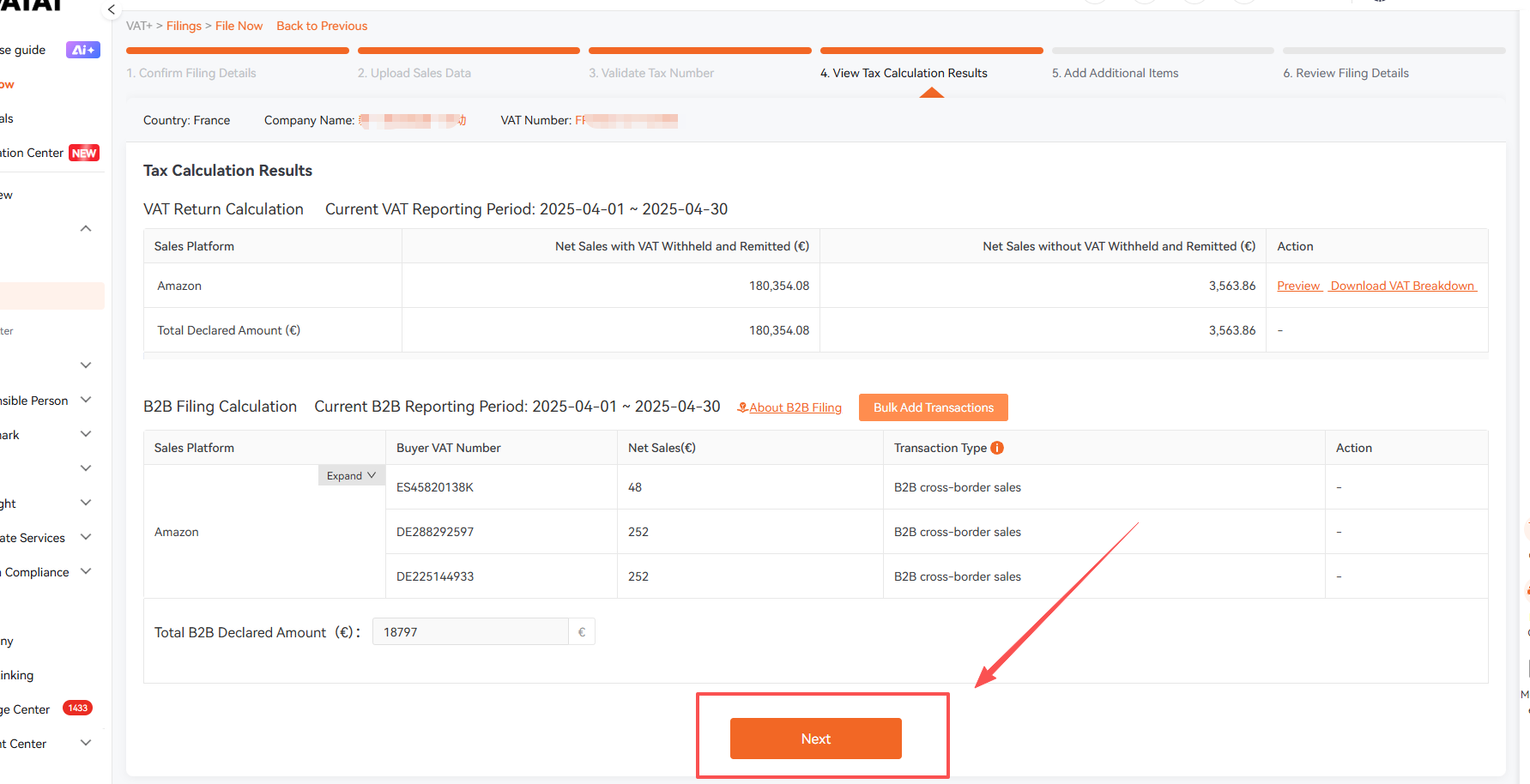The width and height of the screenshot is (1530, 784).
Task: Open the Filings breadcrumb link
Action: tap(184, 26)
